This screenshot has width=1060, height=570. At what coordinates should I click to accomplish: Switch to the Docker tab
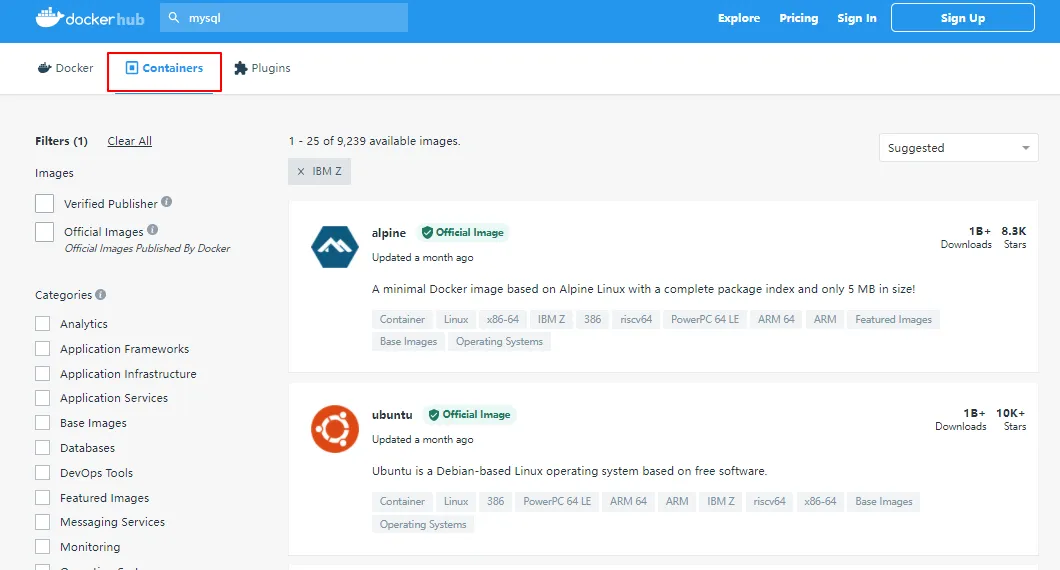pos(66,68)
